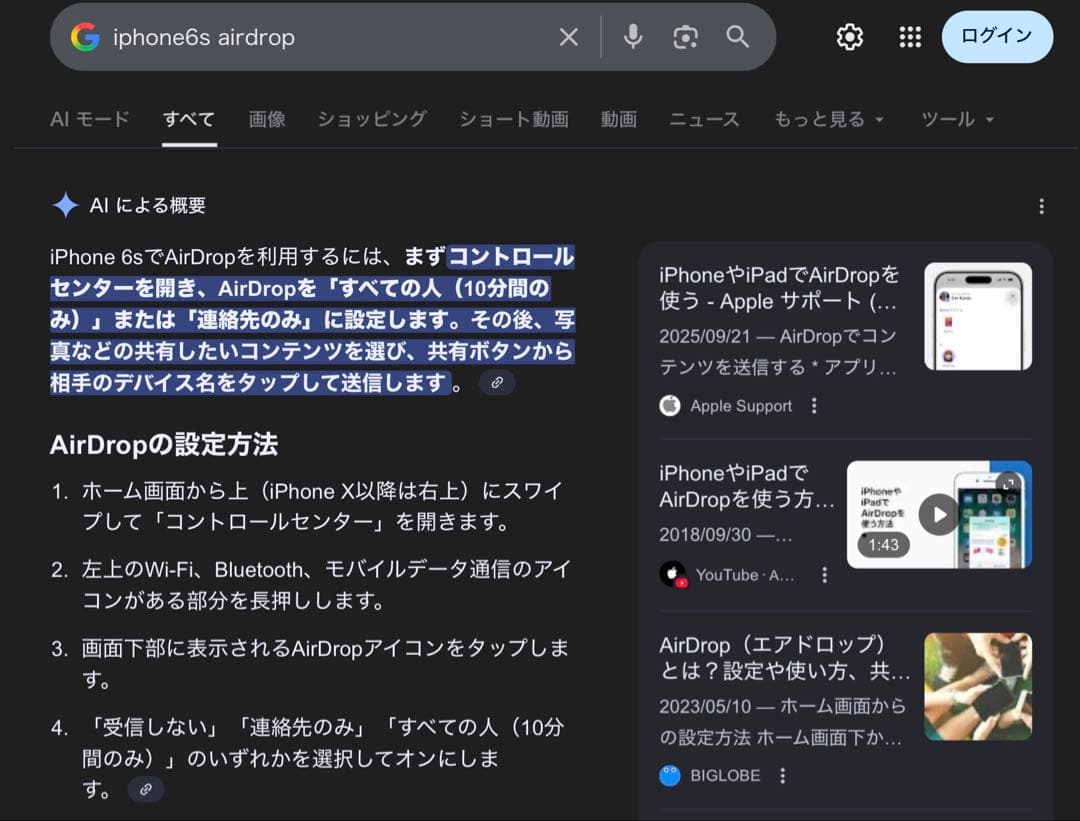This screenshot has height=821, width=1080.
Task: Open the ニュース tab
Action: click(705, 119)
